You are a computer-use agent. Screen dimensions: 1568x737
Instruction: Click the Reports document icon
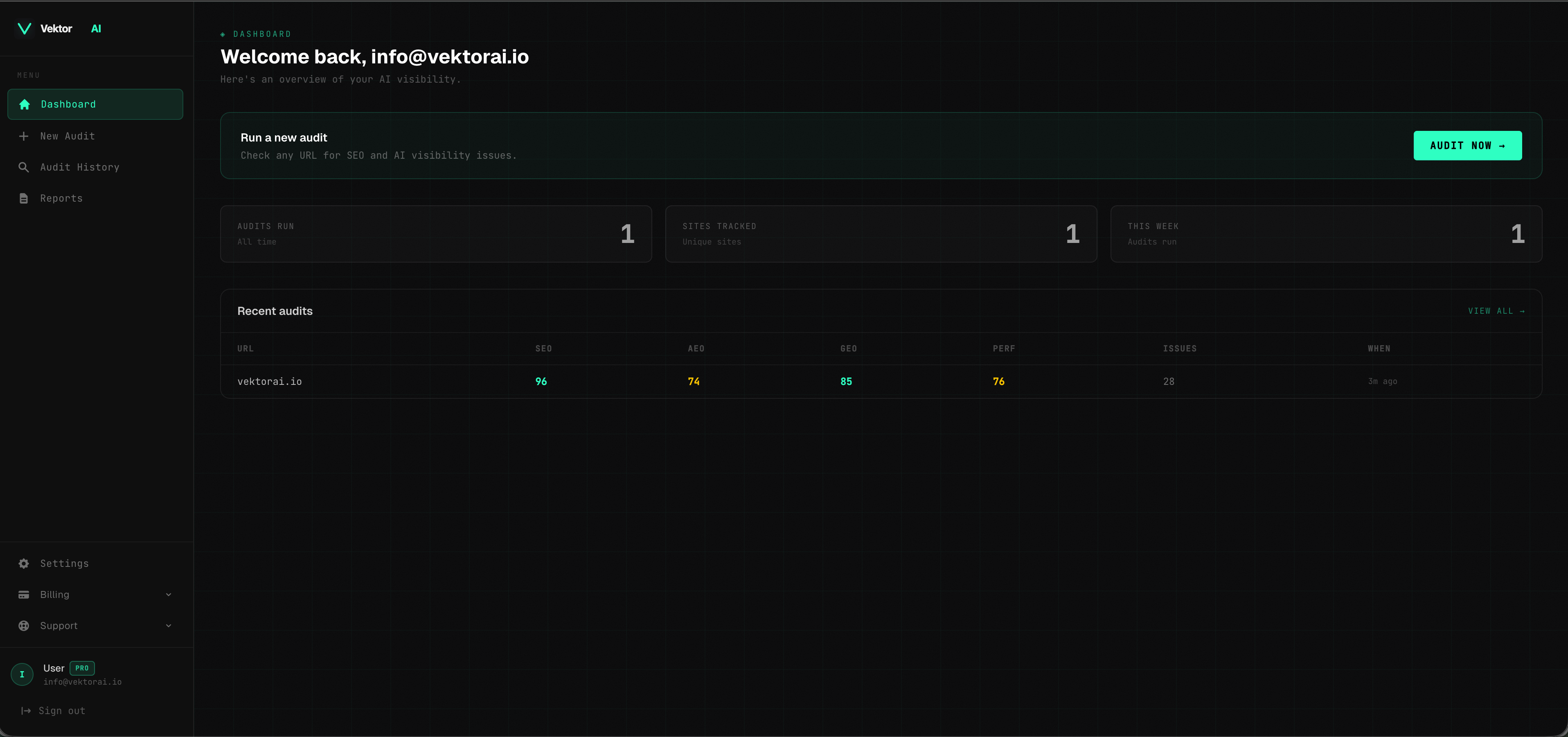[x=25, y=198]
